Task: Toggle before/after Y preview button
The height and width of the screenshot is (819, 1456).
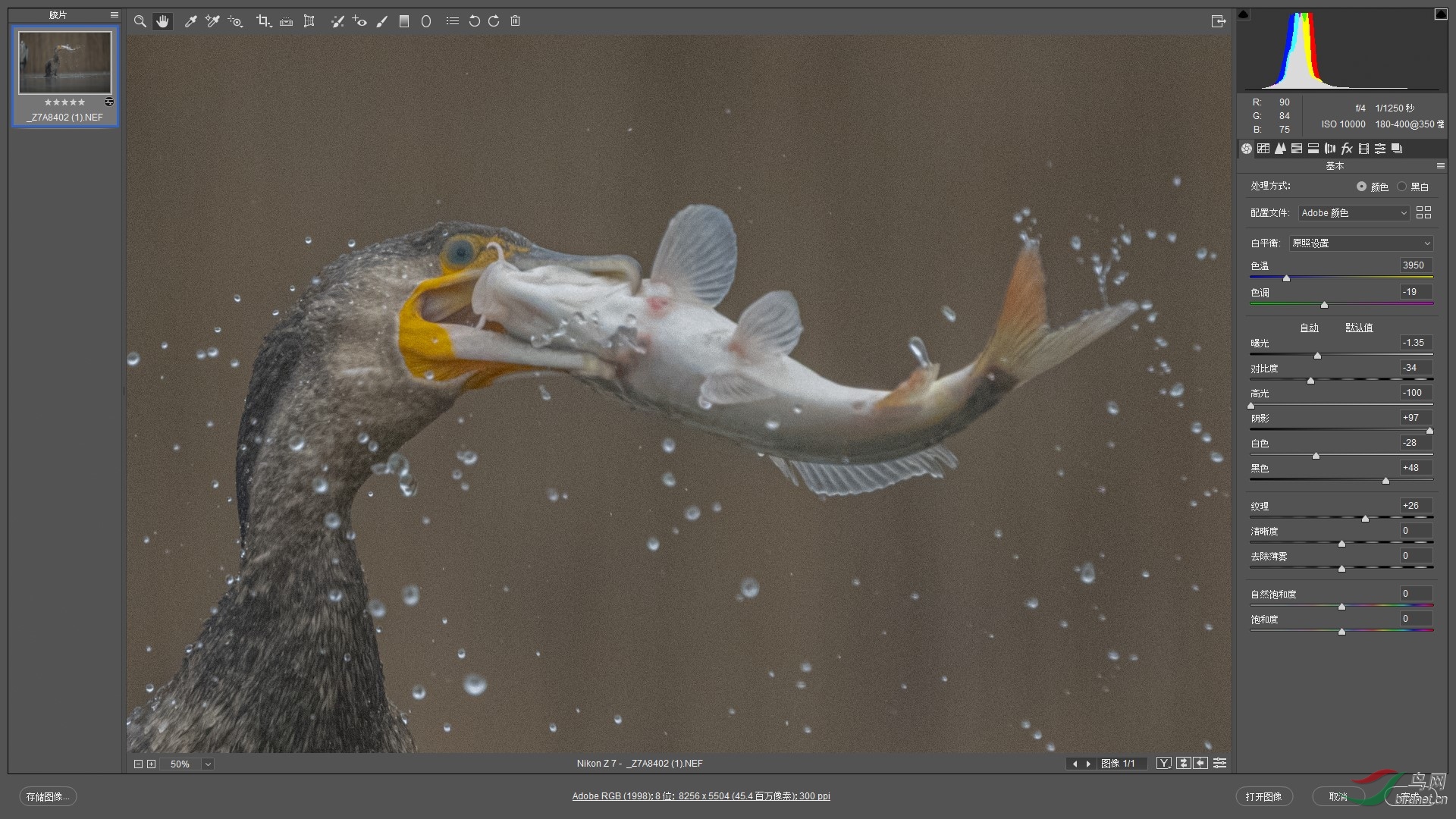Action: point(1163,764)
